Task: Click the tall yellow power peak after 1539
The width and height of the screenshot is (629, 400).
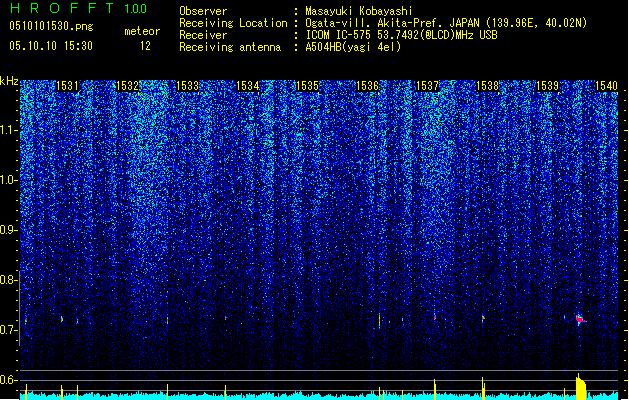Action: (580, 386)
